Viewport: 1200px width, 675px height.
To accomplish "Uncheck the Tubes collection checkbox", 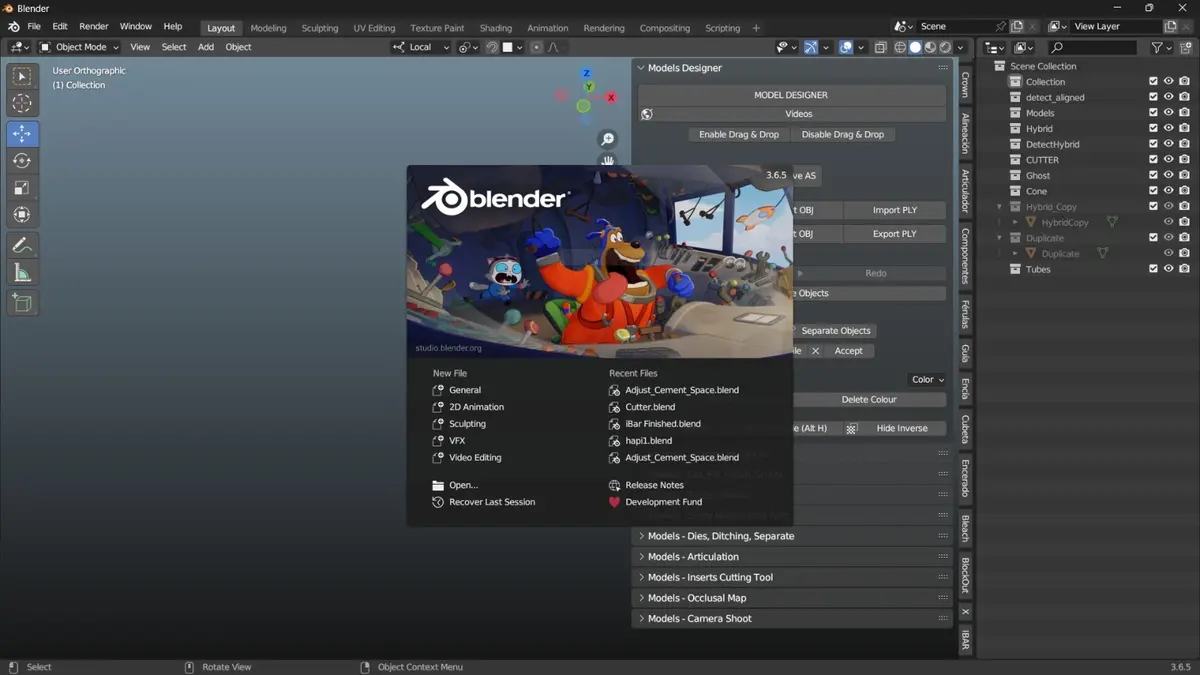I will click(1153, 269).
